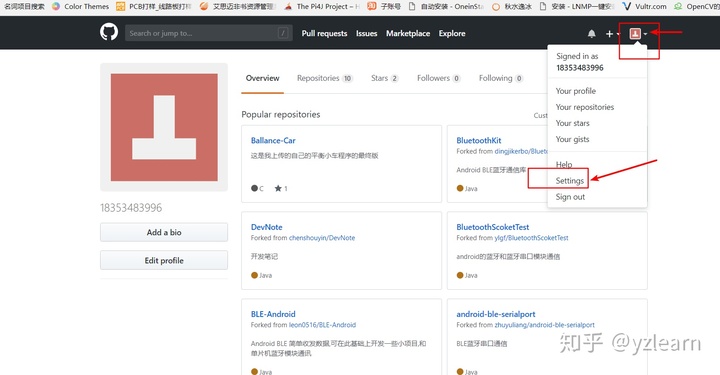Click the Edit profile button

point(164,260)
